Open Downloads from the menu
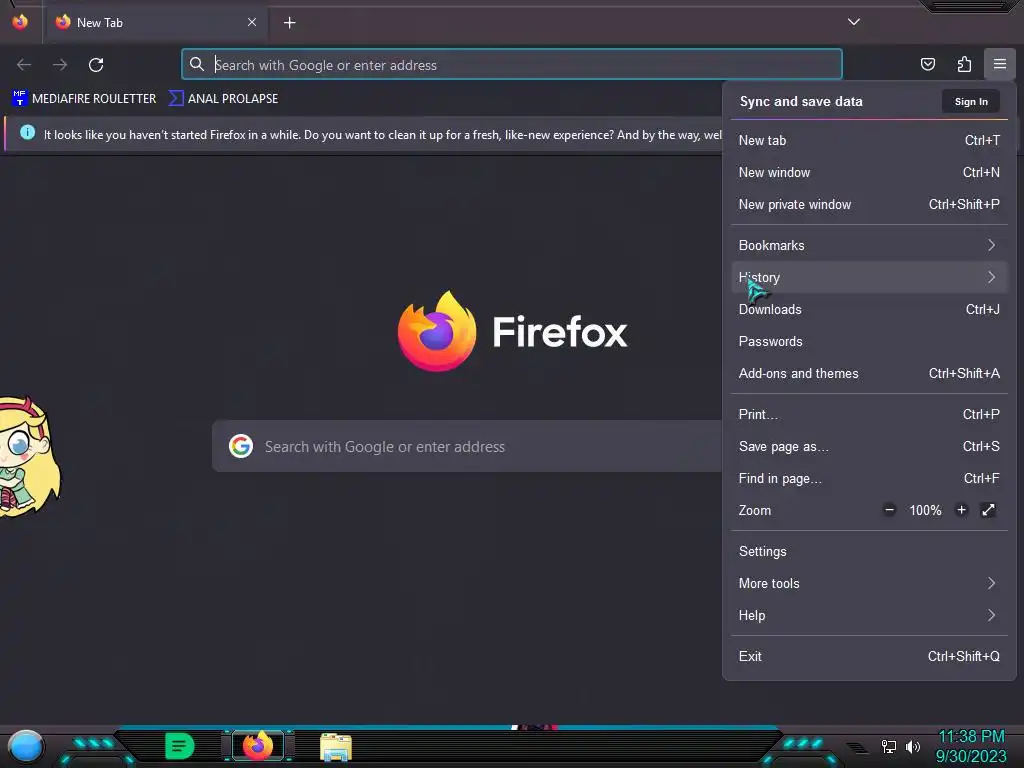 pos(869,310)
